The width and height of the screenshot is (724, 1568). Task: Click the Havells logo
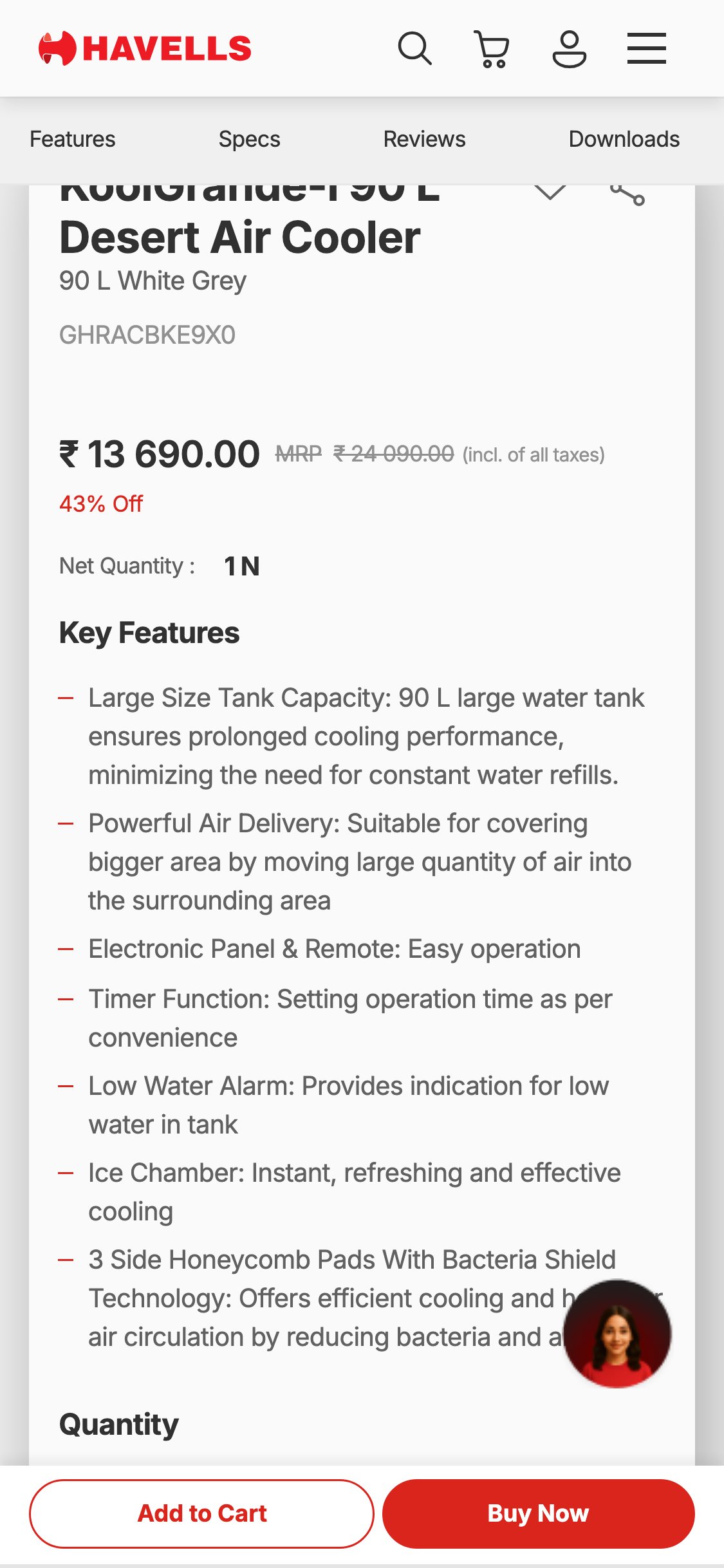[x=145, y=47]
